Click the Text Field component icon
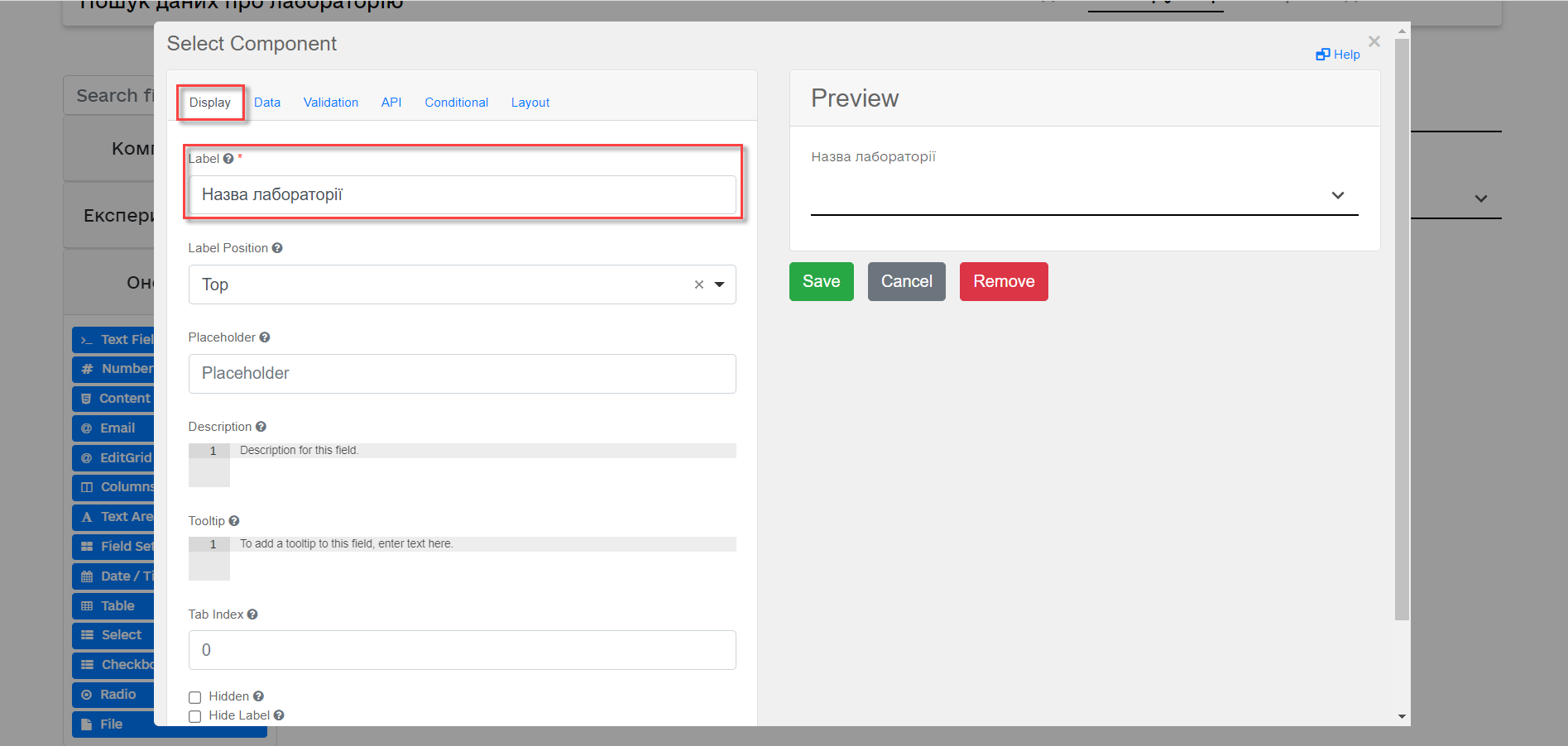The height and width of the screenshot is (746, 1568). point(87,340)
